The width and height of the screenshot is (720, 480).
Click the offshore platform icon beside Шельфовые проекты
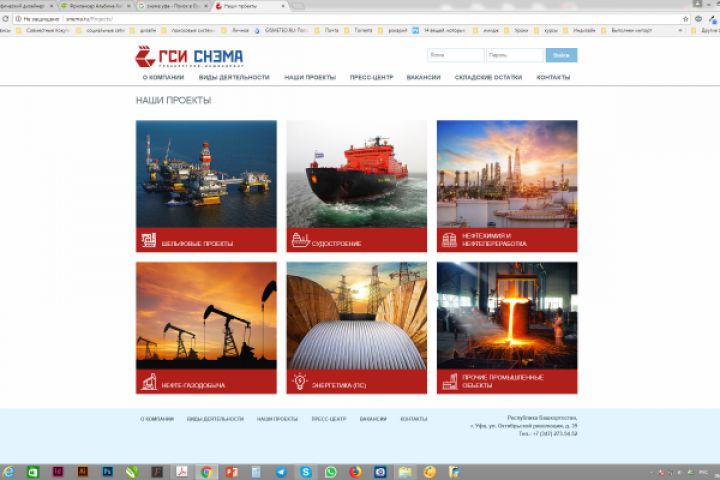click(148, 240)
